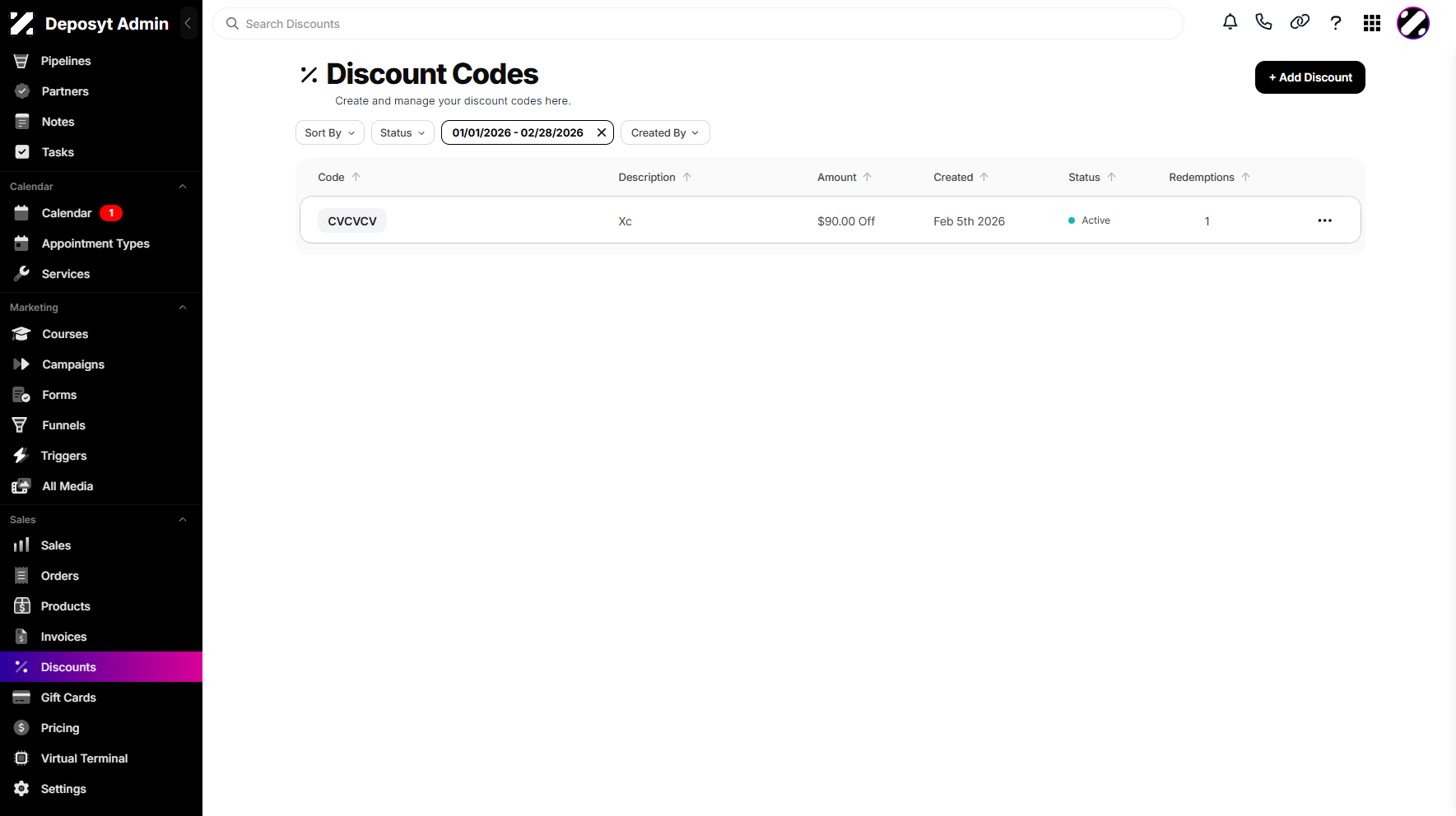Open the Created By dropdown
1456x816 pixels.
[x=665, y=132]
